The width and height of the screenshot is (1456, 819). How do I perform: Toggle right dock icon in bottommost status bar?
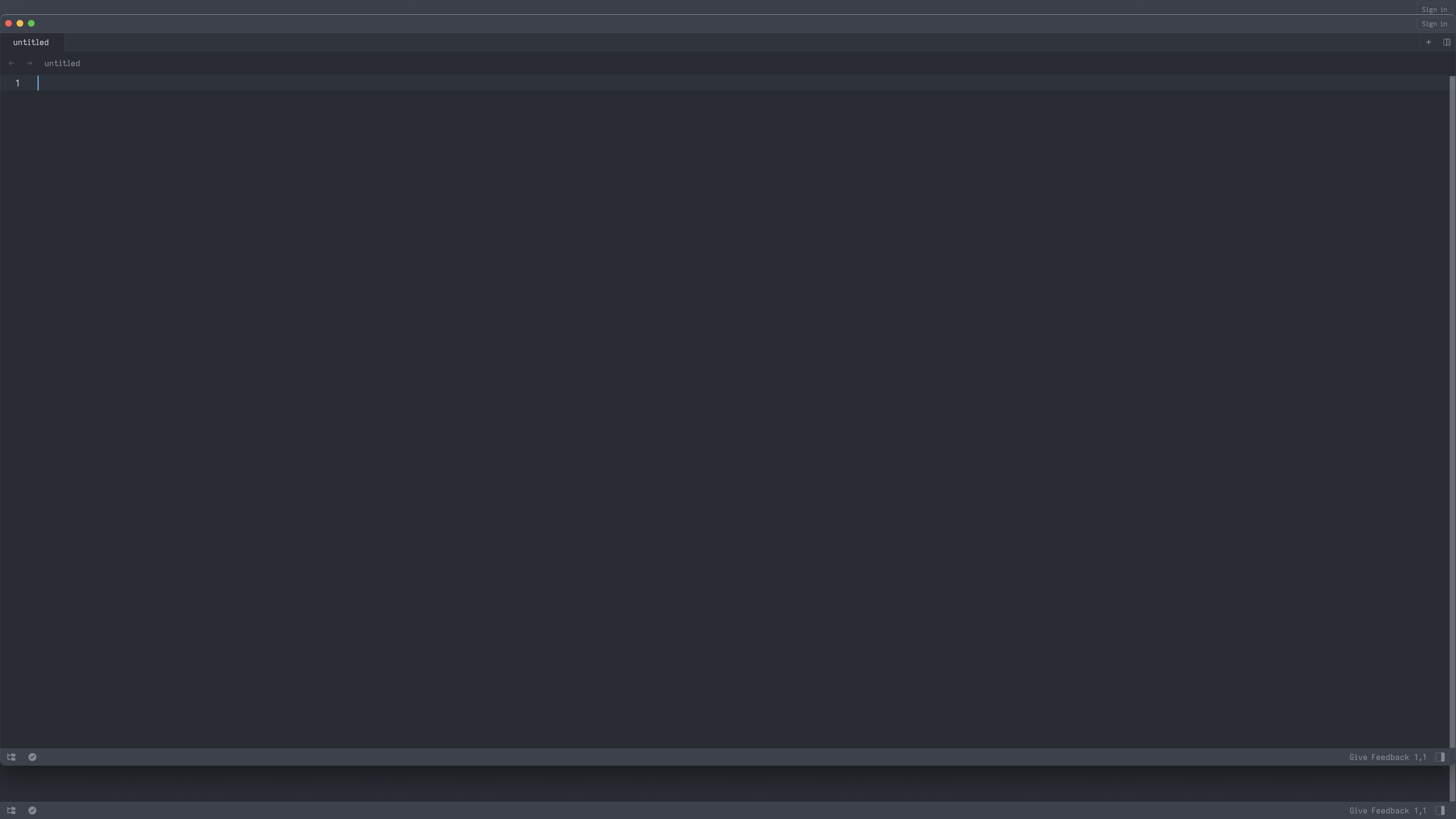pos(1440,810)
